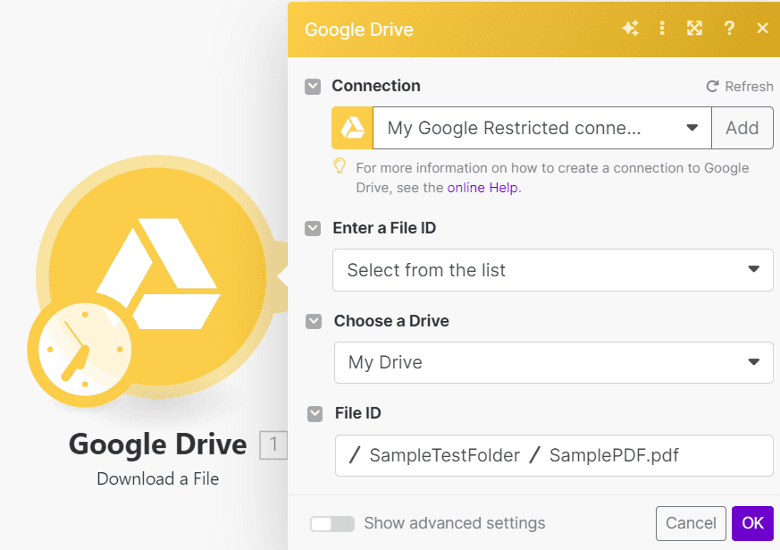Click the Google Drive connection icon
Image resolution: width=780 pixels, height=550 pixels.
(352, 128)
